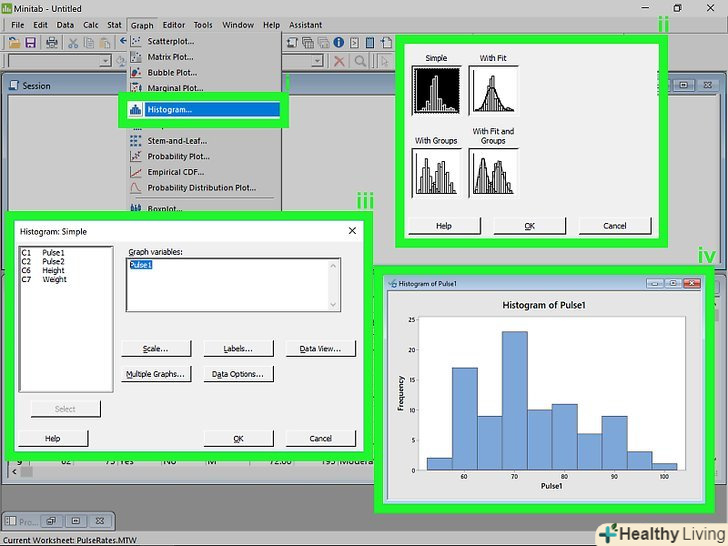
Task: Click the Session window scroll icon
Action: [292, 43]
